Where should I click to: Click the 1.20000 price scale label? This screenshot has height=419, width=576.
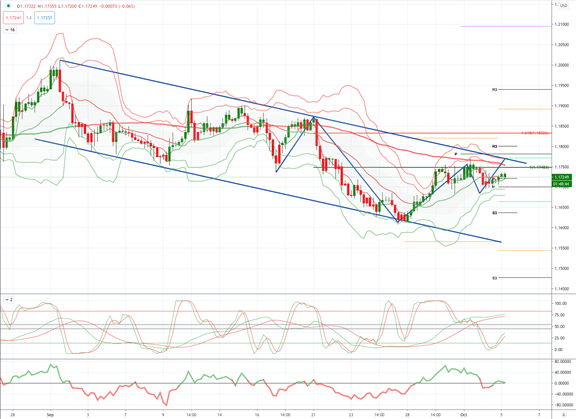[562, 65]
